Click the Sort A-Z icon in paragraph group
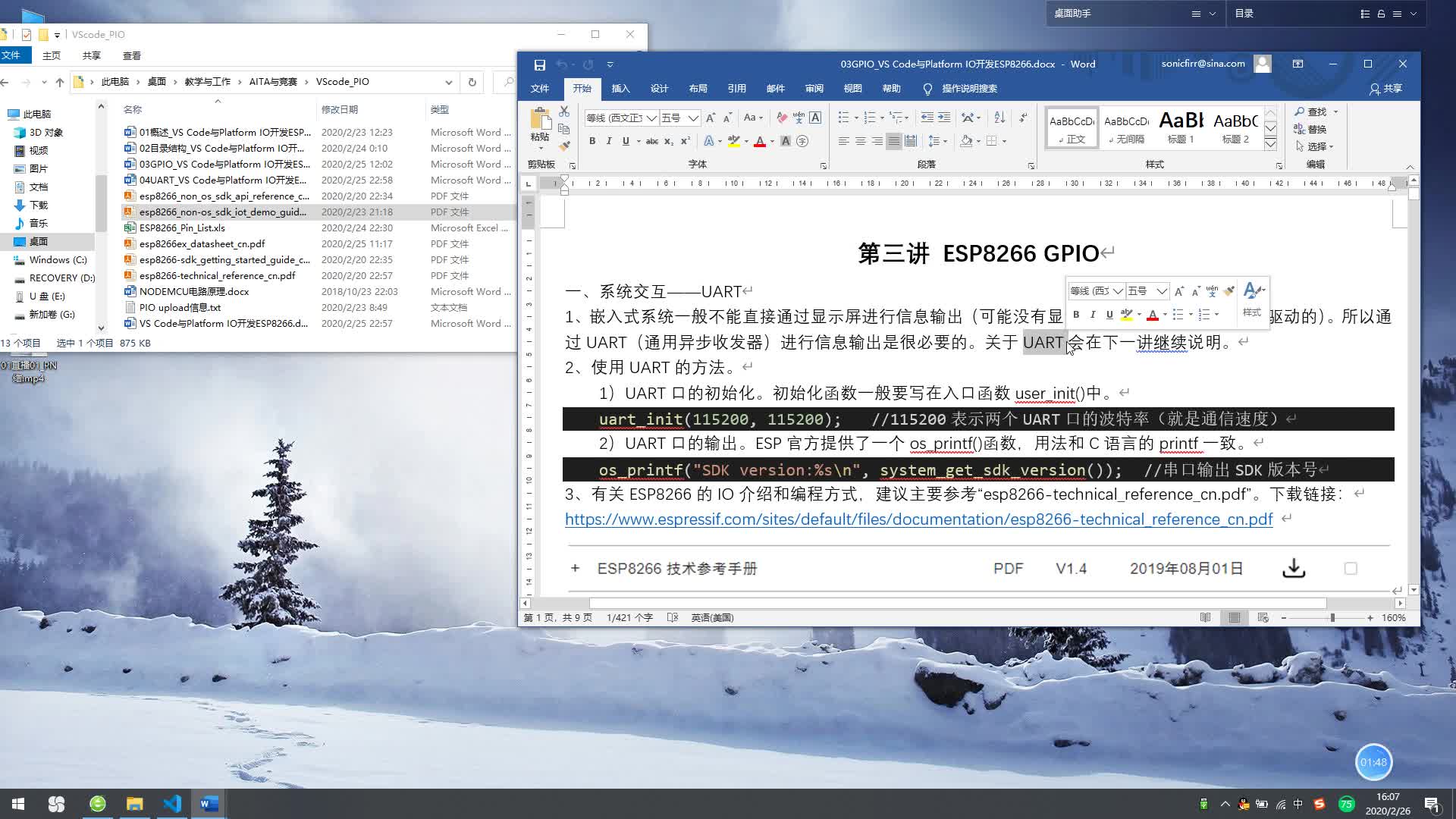Viewport: 1456px width, 819px height. 999,118
